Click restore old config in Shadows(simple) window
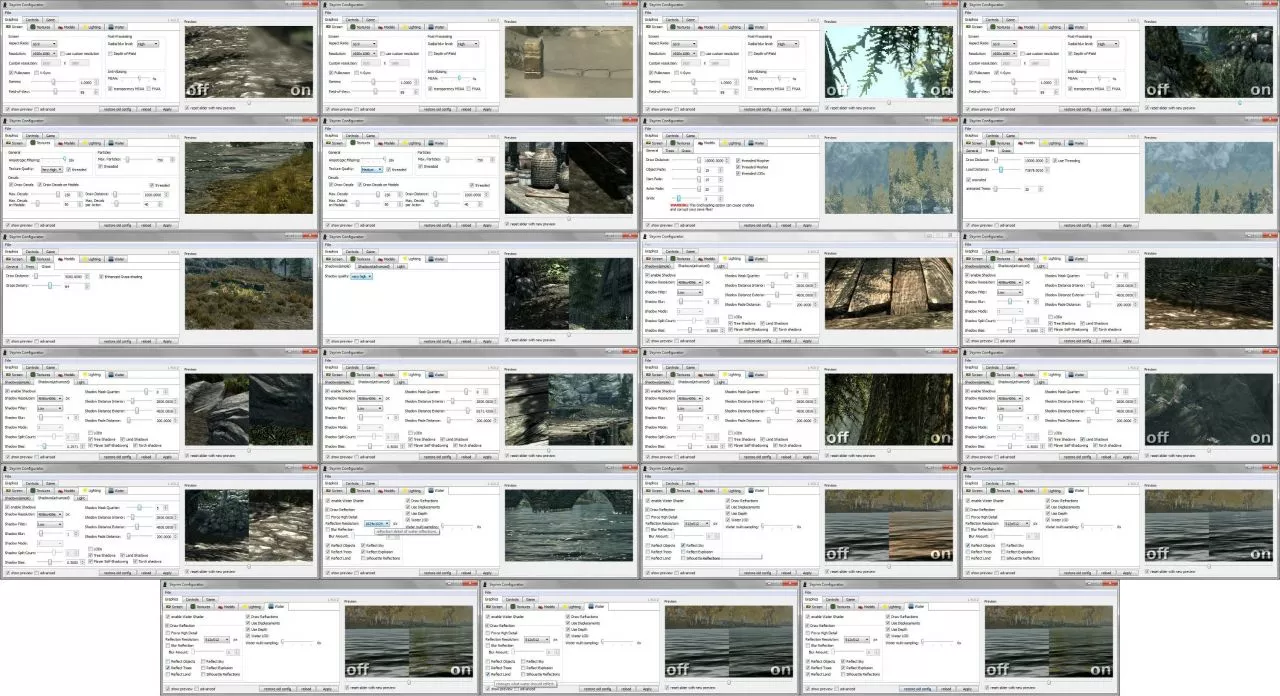The height and width of the screenshot is (696, 1280). (x=438, y=341)
